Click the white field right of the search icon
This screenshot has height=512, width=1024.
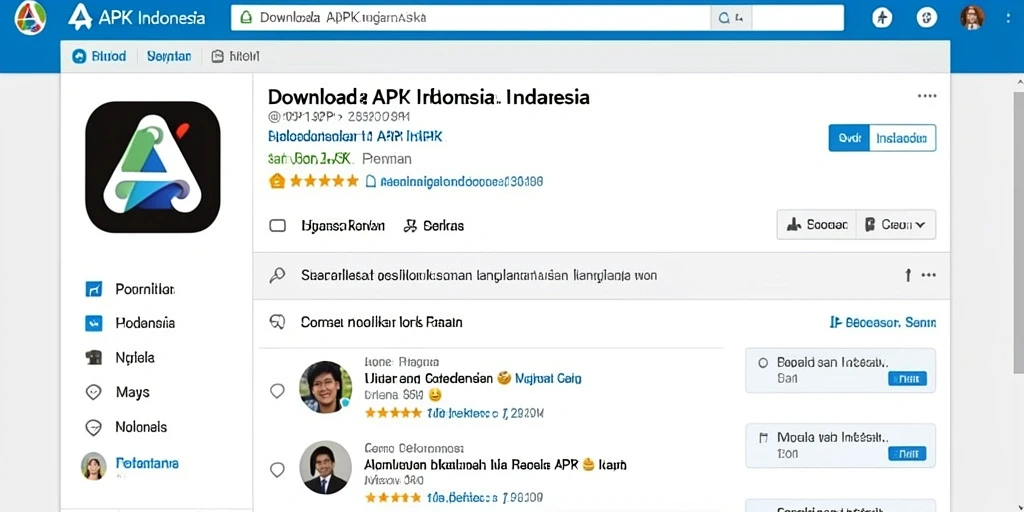797,18
